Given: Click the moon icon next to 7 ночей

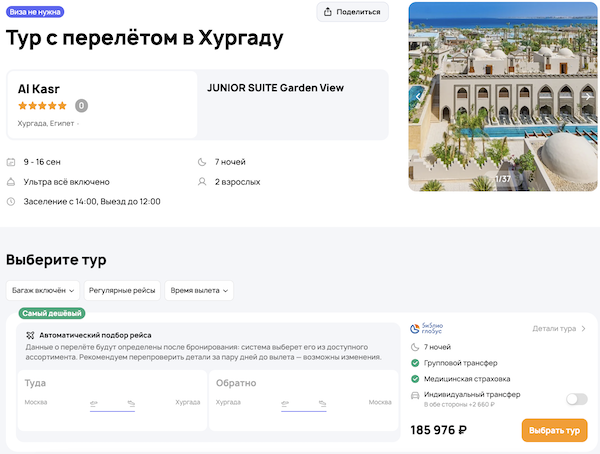Looking at the screenshot, I should pyautogui.click(x=203, y=162).
